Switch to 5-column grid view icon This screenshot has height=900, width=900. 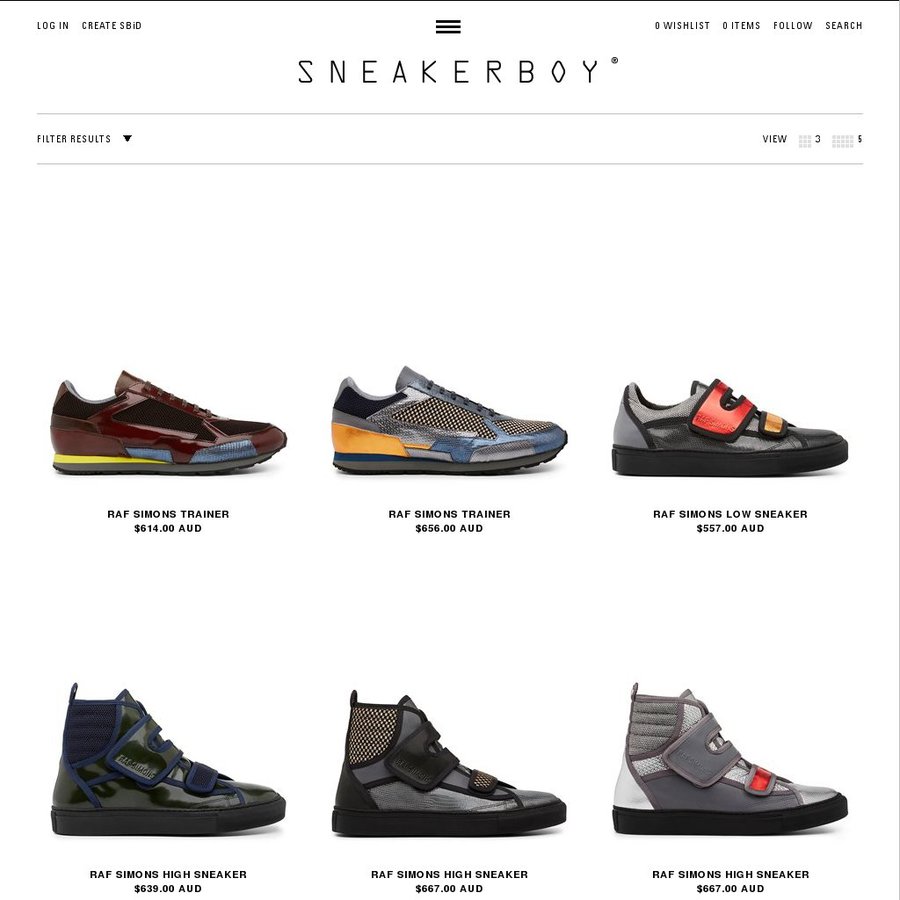tap(842, 141)
